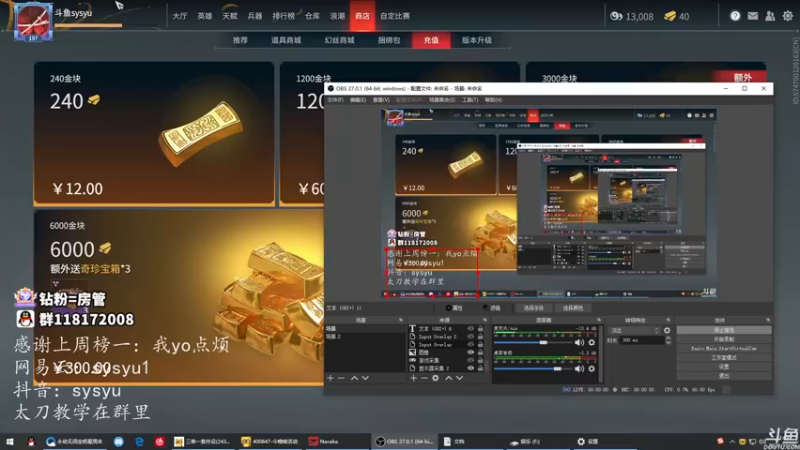The height and width of the screenshot is (450, 800).
Task: Open 设置 button in OBS controls
Action: pos(723,367)
